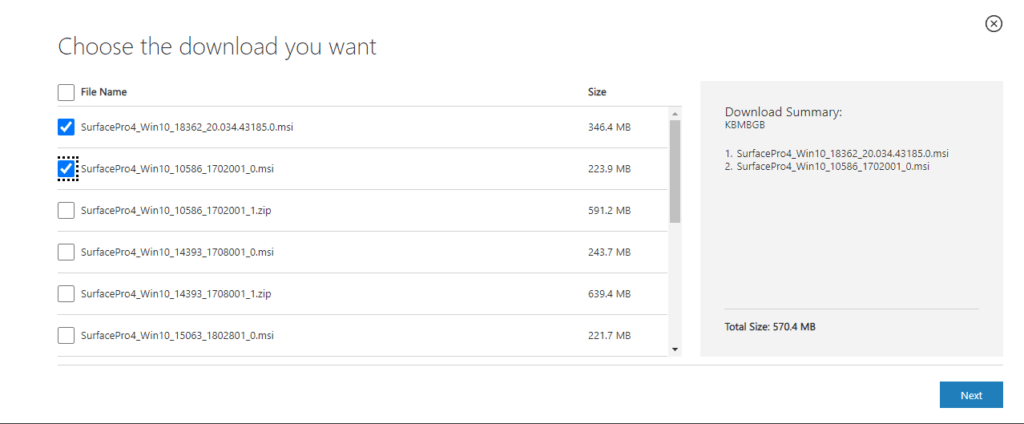1024x424 pixels.
Task: Click the SurfacePro4_Win10_14393_1708001_1.zip file name
Action: (x=176, y=294)
